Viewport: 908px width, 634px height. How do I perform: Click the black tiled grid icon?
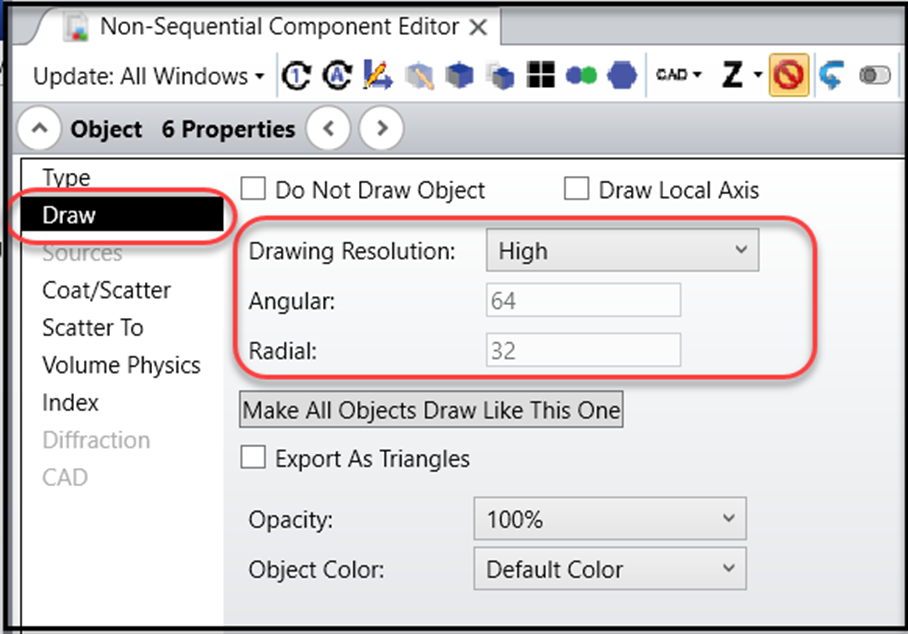(x=539, y=75)
